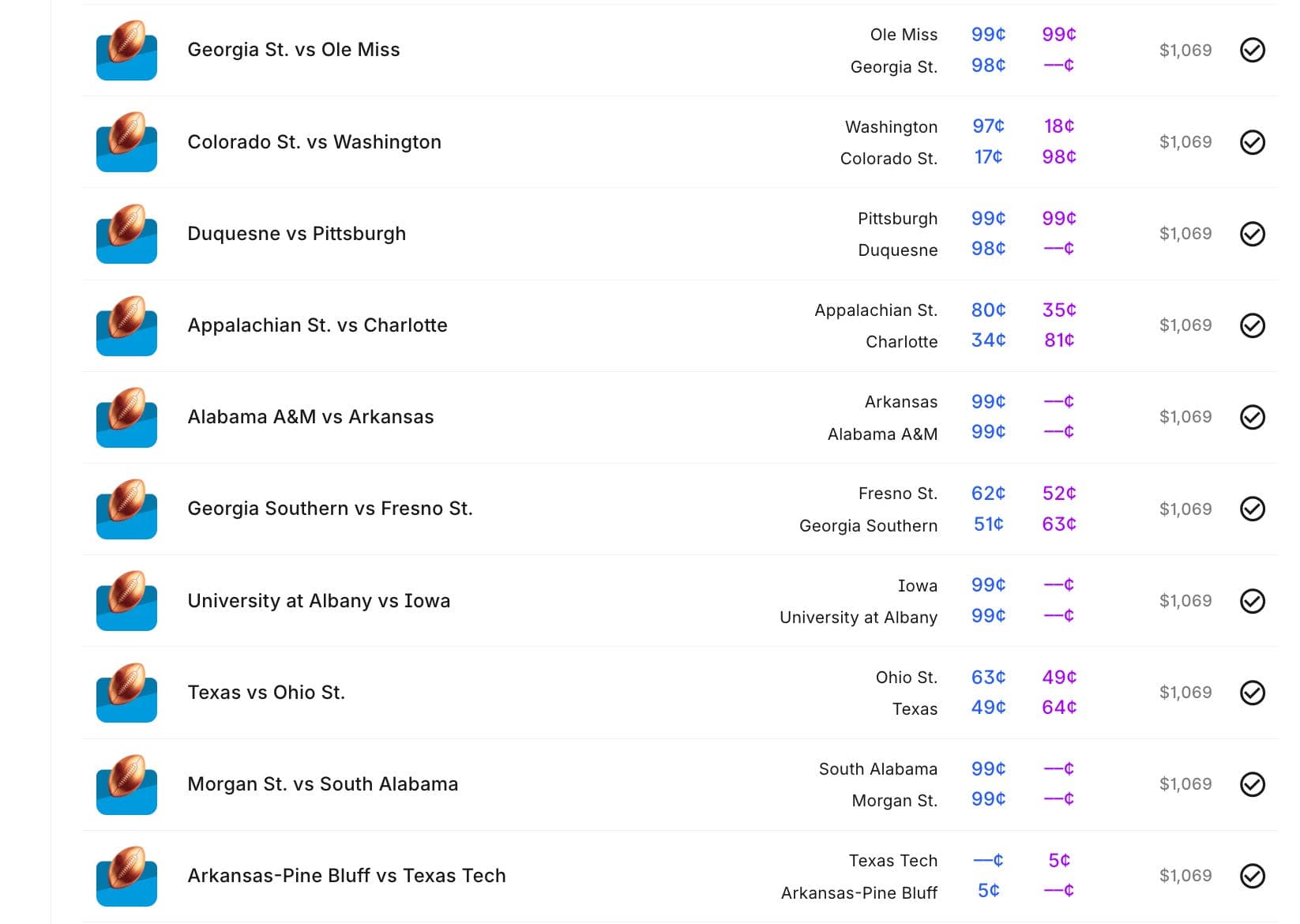Select the purple 81¢ price for Charlotte
The width and height of the screenshot is (1300, 924).
[x=1058, y=340]
